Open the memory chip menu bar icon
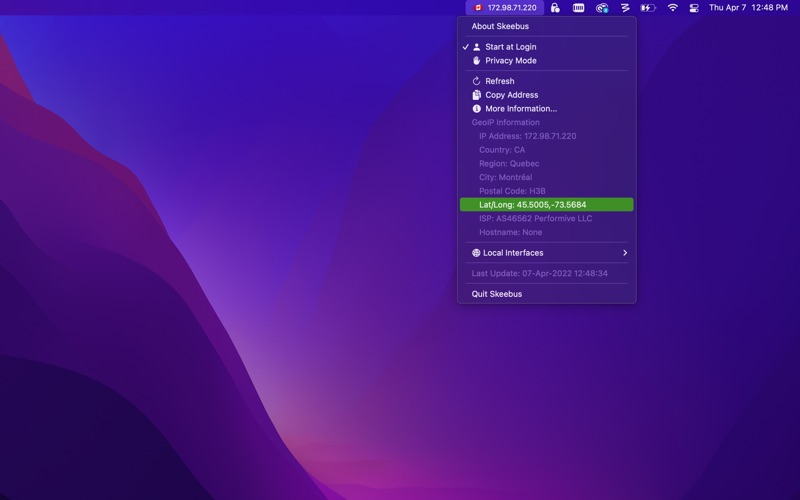 [578, 8]
